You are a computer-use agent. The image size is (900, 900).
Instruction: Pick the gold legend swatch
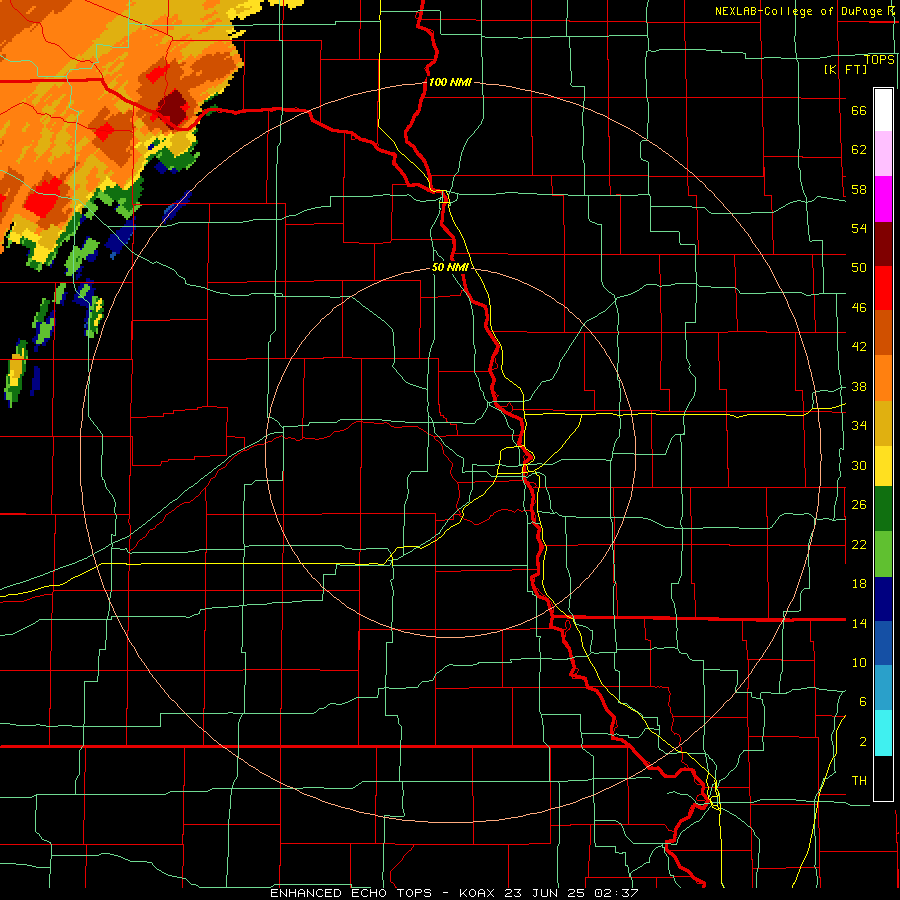[883, 423]
